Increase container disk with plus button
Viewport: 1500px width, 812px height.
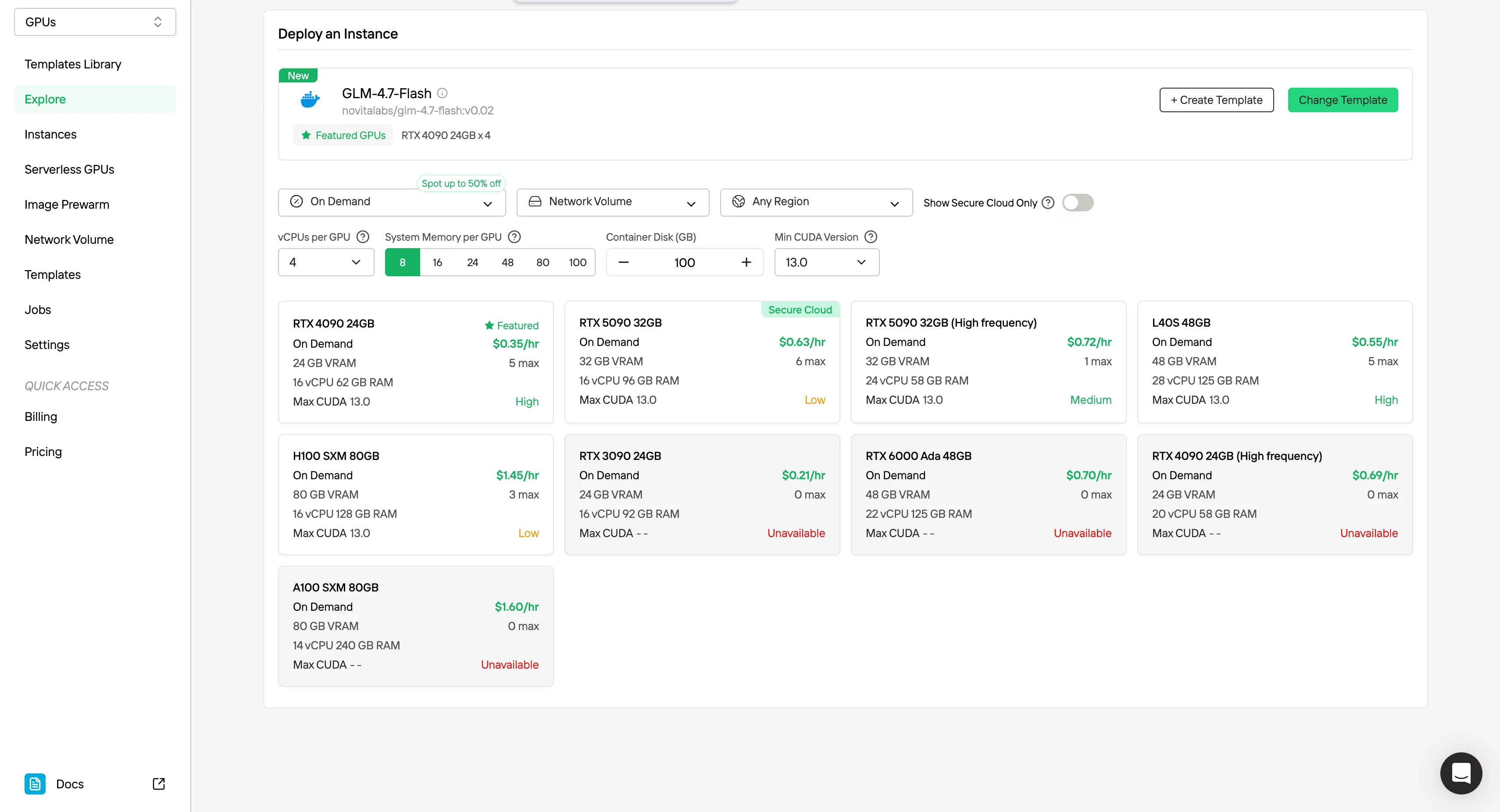pyautogui.click(x=746, y=263)
